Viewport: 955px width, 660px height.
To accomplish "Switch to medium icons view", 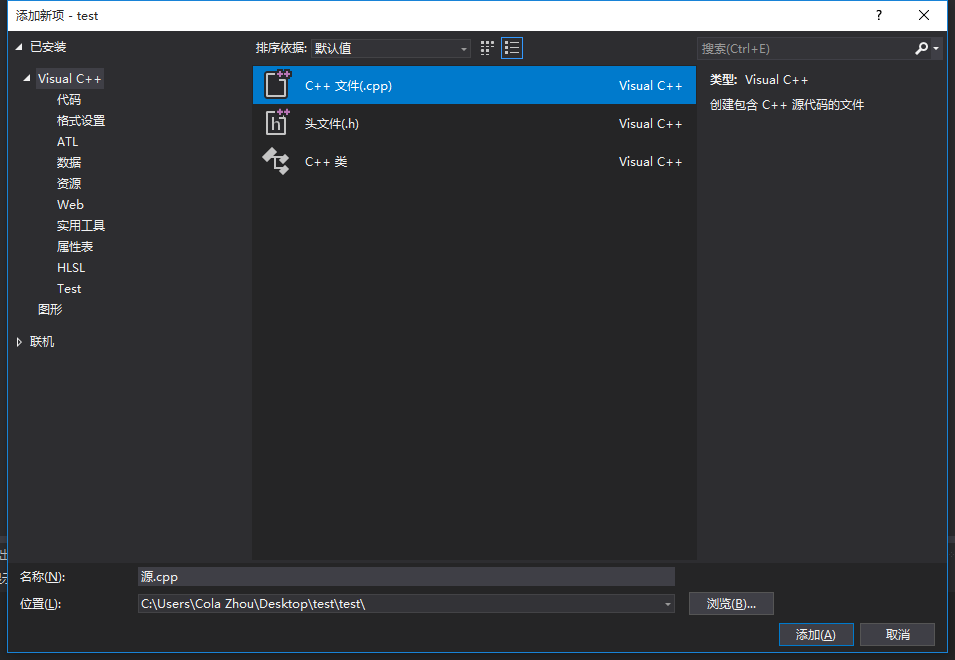I will click(x=487, y=47).
